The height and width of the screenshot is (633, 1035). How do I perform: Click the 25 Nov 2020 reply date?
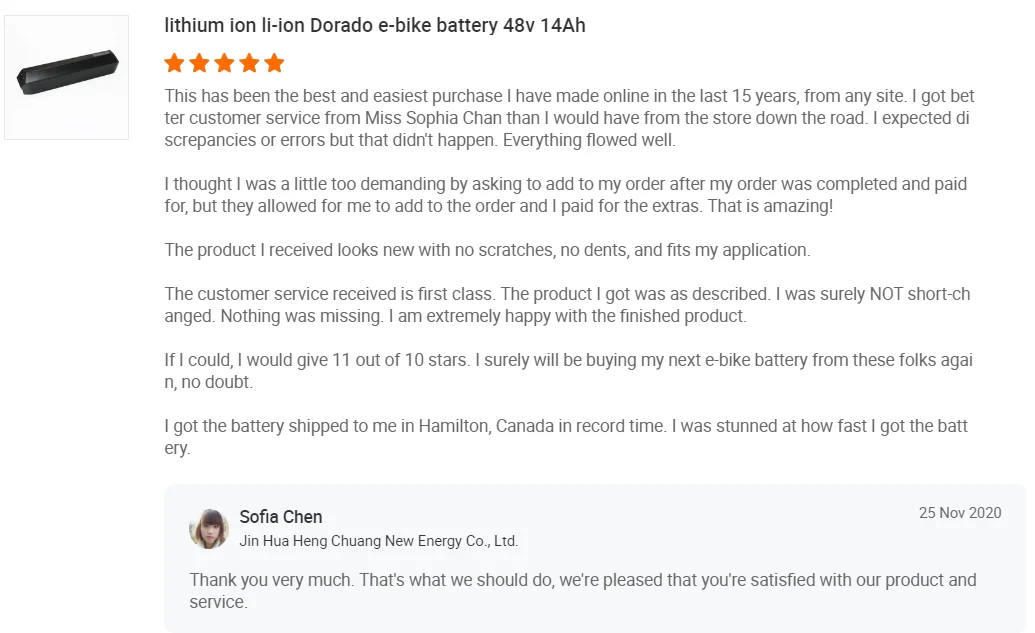(960, 513)
